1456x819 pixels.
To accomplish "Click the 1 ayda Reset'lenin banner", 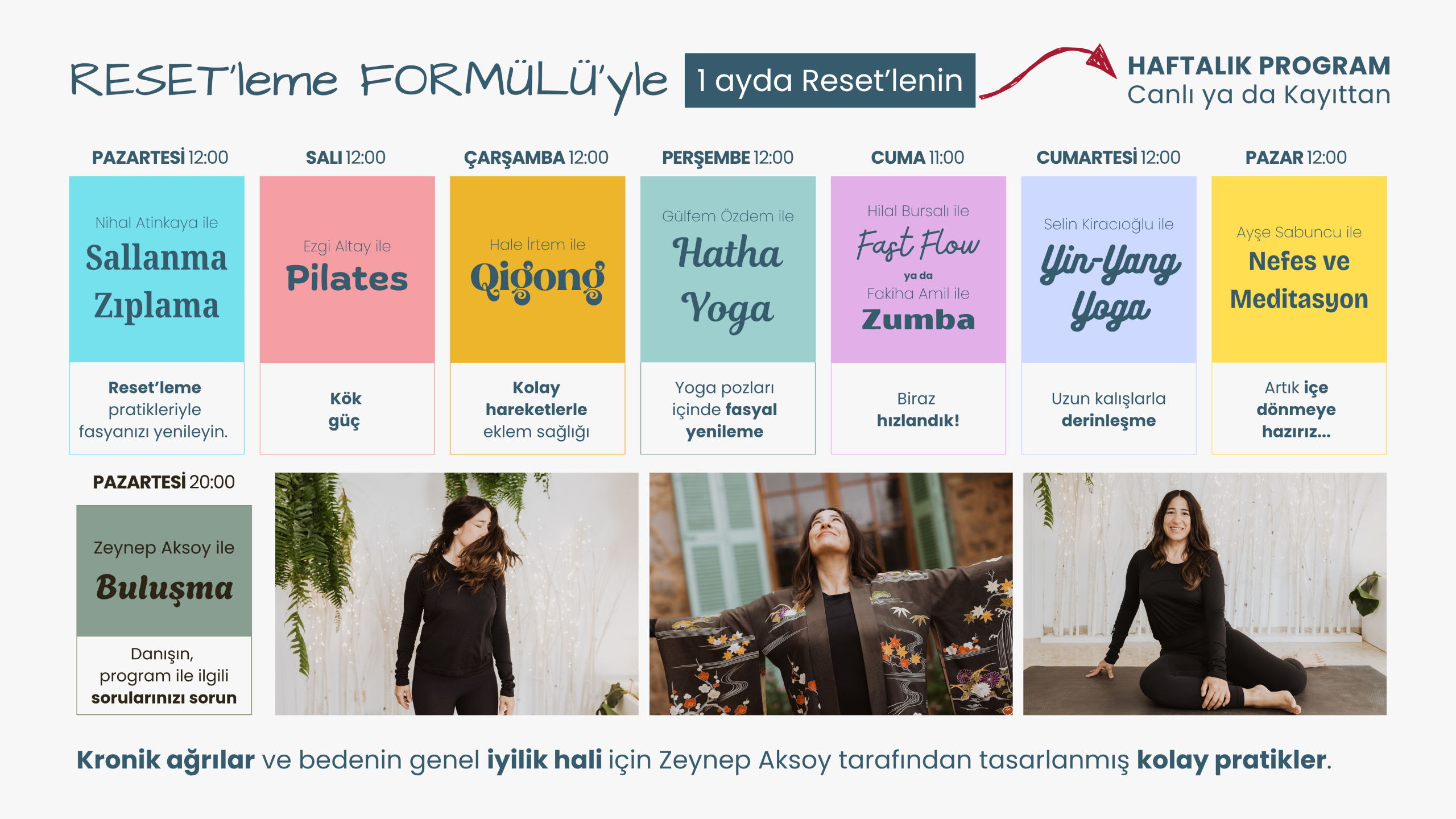I will pos(830,80).
